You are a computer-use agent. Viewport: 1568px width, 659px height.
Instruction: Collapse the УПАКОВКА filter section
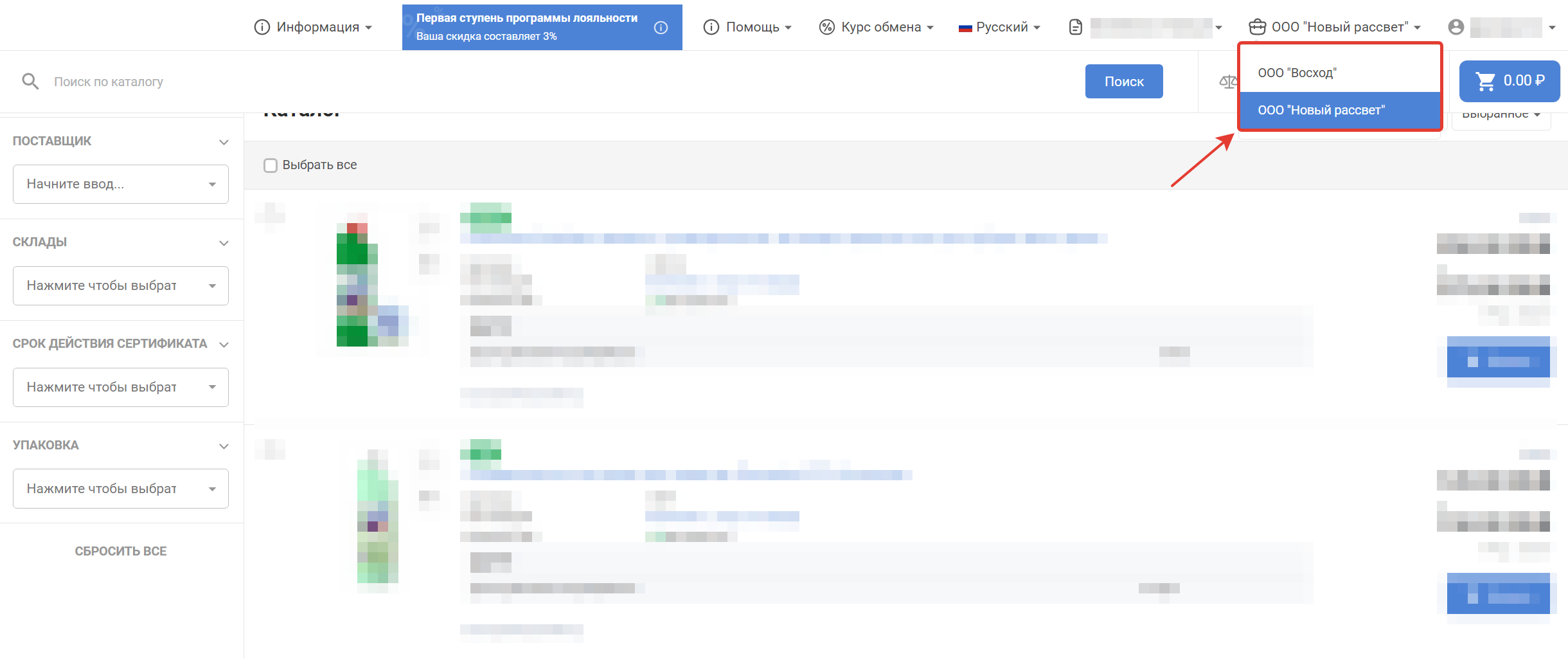[224, 446]
